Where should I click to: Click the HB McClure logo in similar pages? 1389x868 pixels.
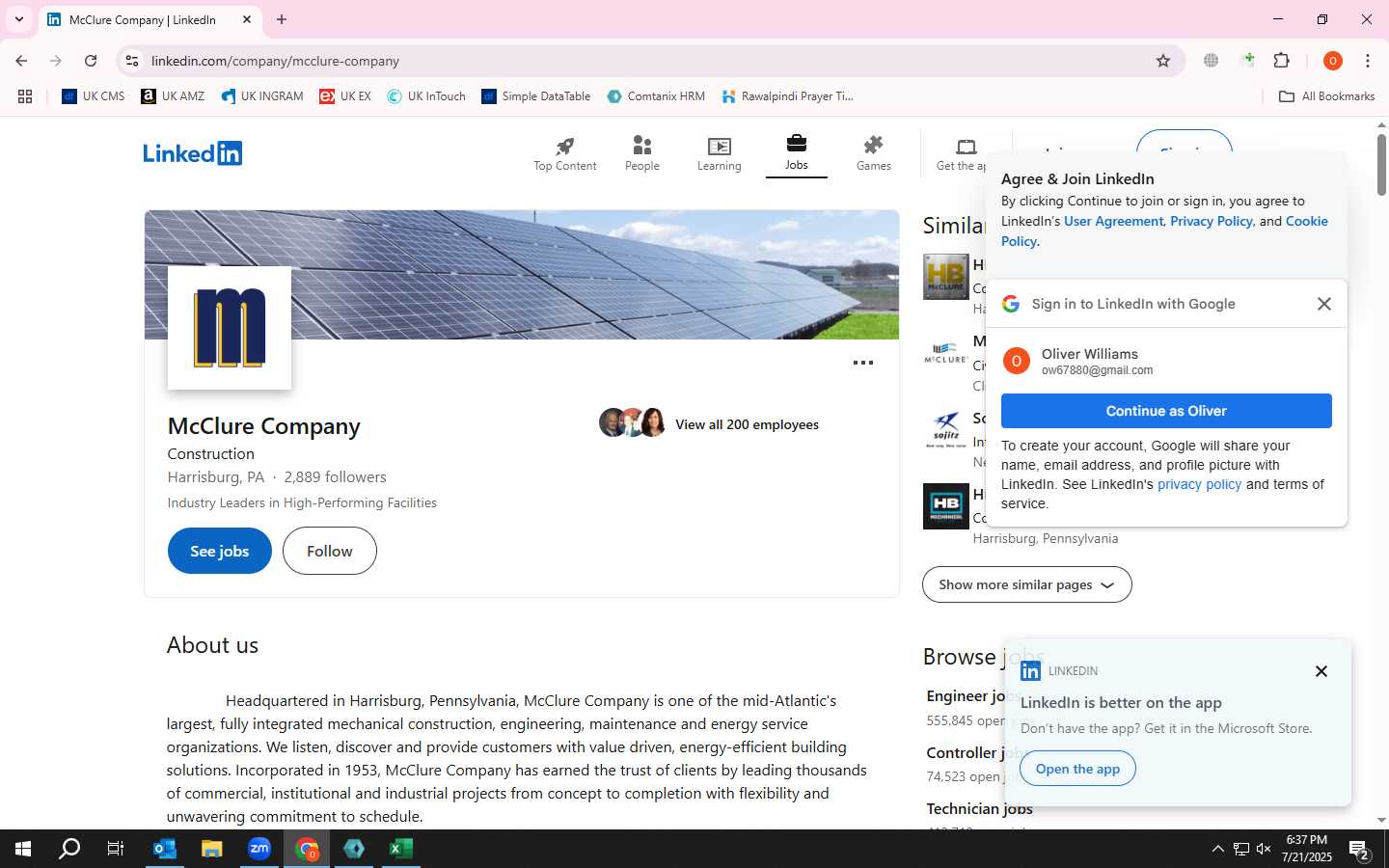click(946, 277)
